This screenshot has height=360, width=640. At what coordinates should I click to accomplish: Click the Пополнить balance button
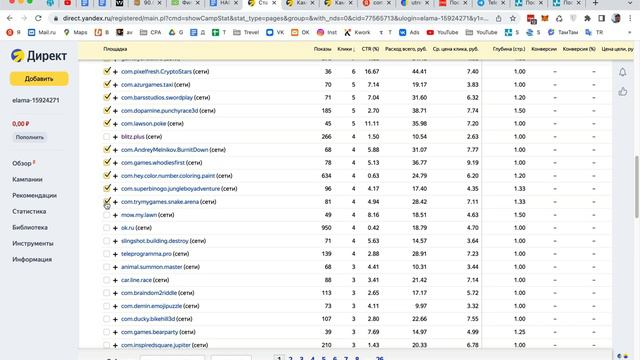click(29, 137)
